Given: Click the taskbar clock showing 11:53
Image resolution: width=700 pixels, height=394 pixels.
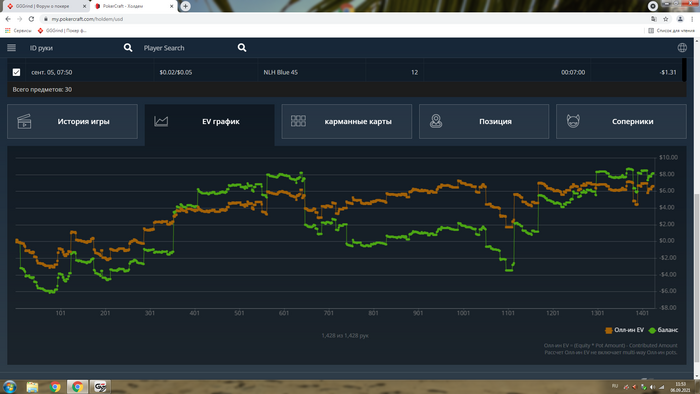Looking at the screenshot, I should pos(680,387).
